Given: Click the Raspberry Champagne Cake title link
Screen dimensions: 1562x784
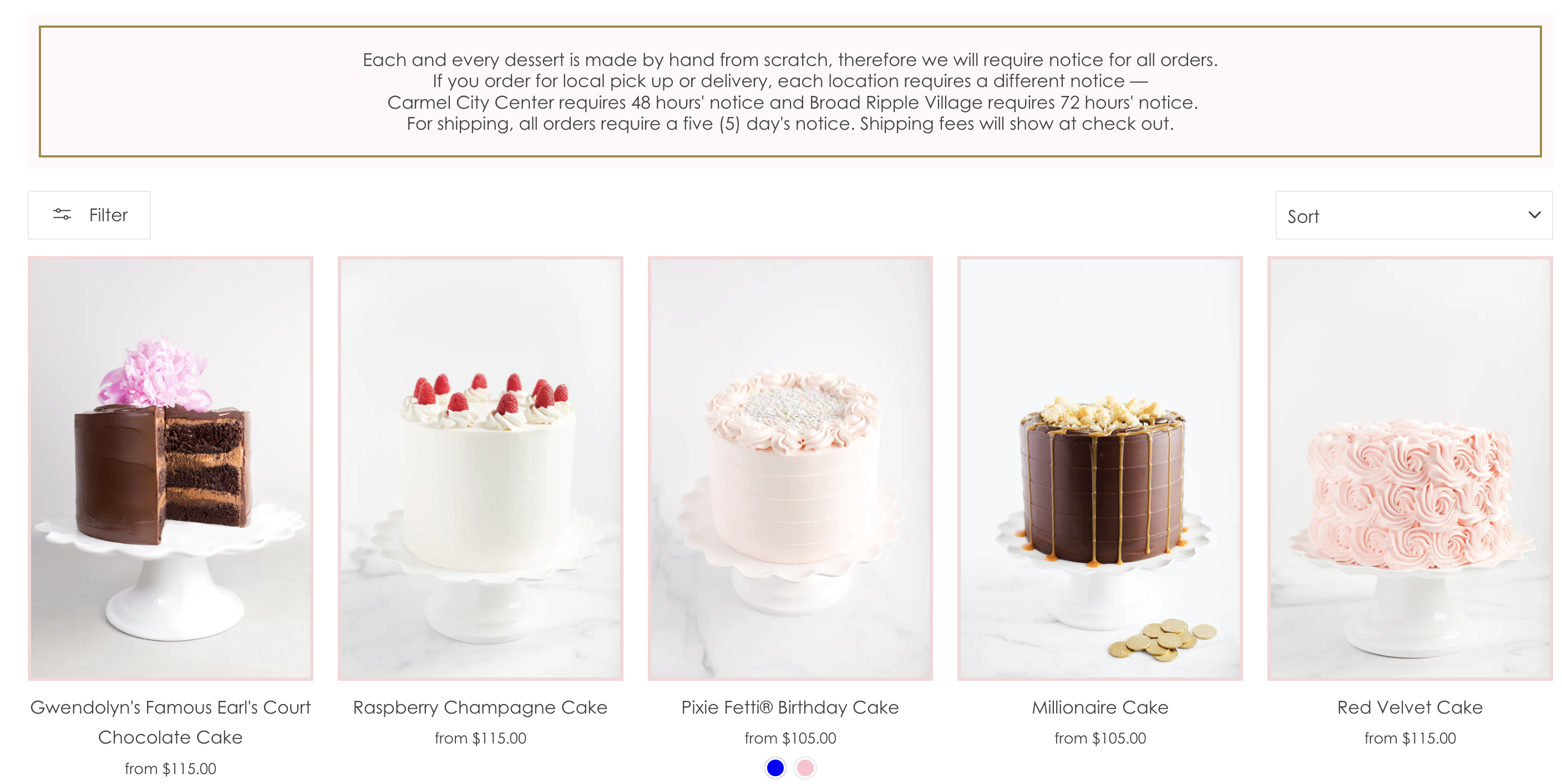Looking at the screenshot, I should 480,707.
